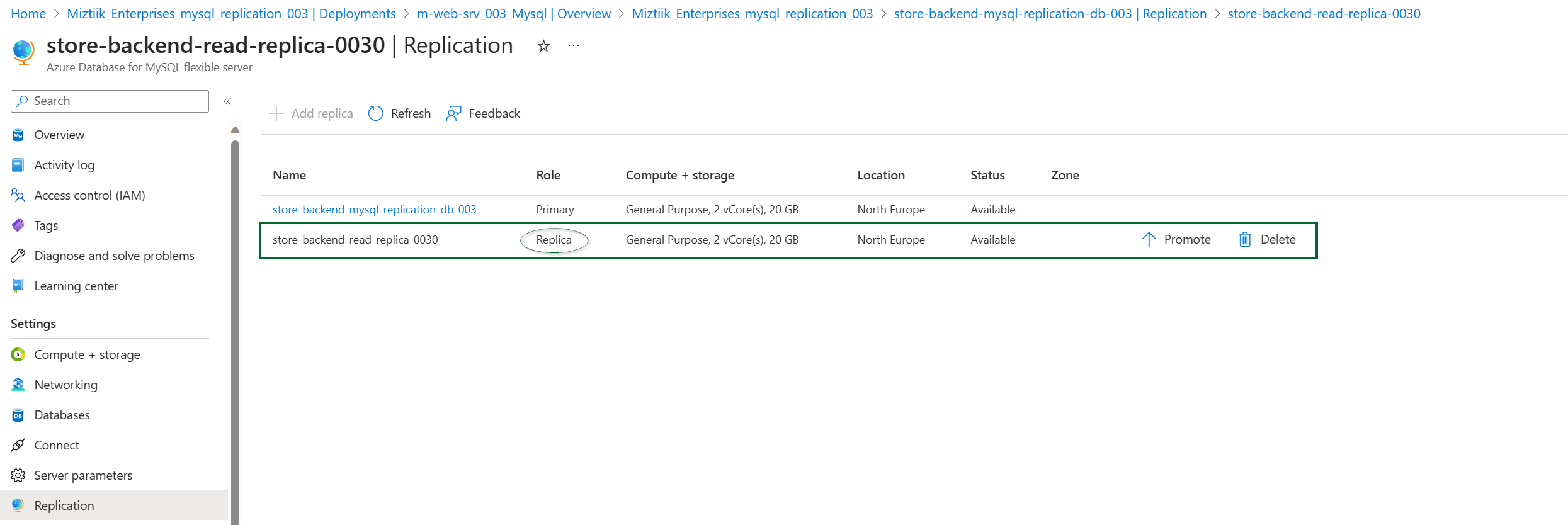Open Learning center menu item
The width and height of the screenshot is (1568, 525).
point(76,286)
